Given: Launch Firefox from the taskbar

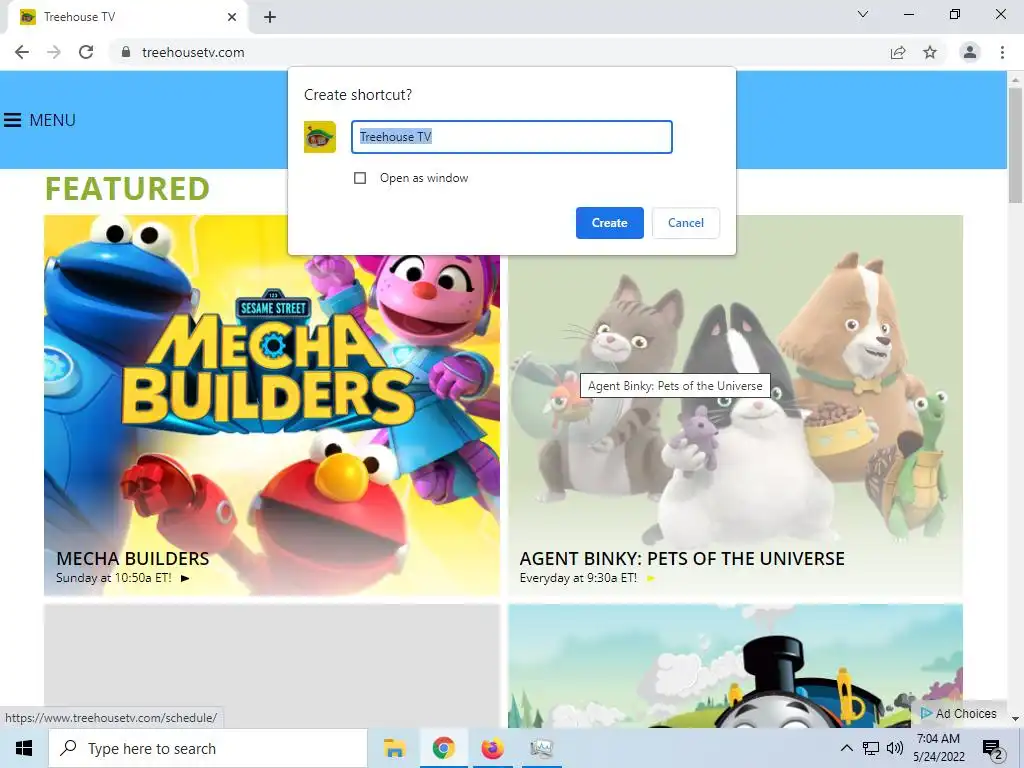Looking at the screenshot, I should click(492, 748).
